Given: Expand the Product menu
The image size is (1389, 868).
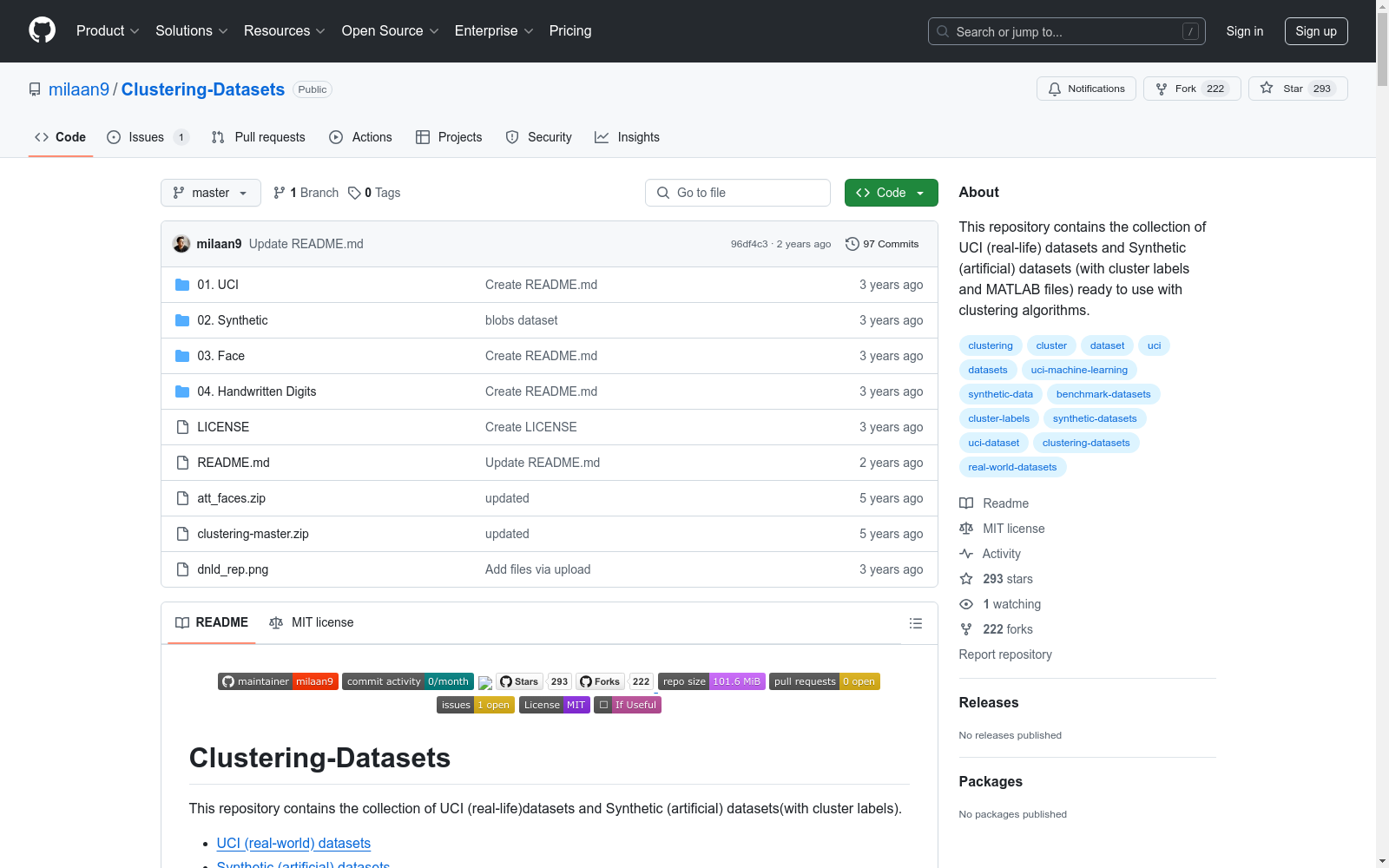Looking at the screenshot, I should pos(107,31).
